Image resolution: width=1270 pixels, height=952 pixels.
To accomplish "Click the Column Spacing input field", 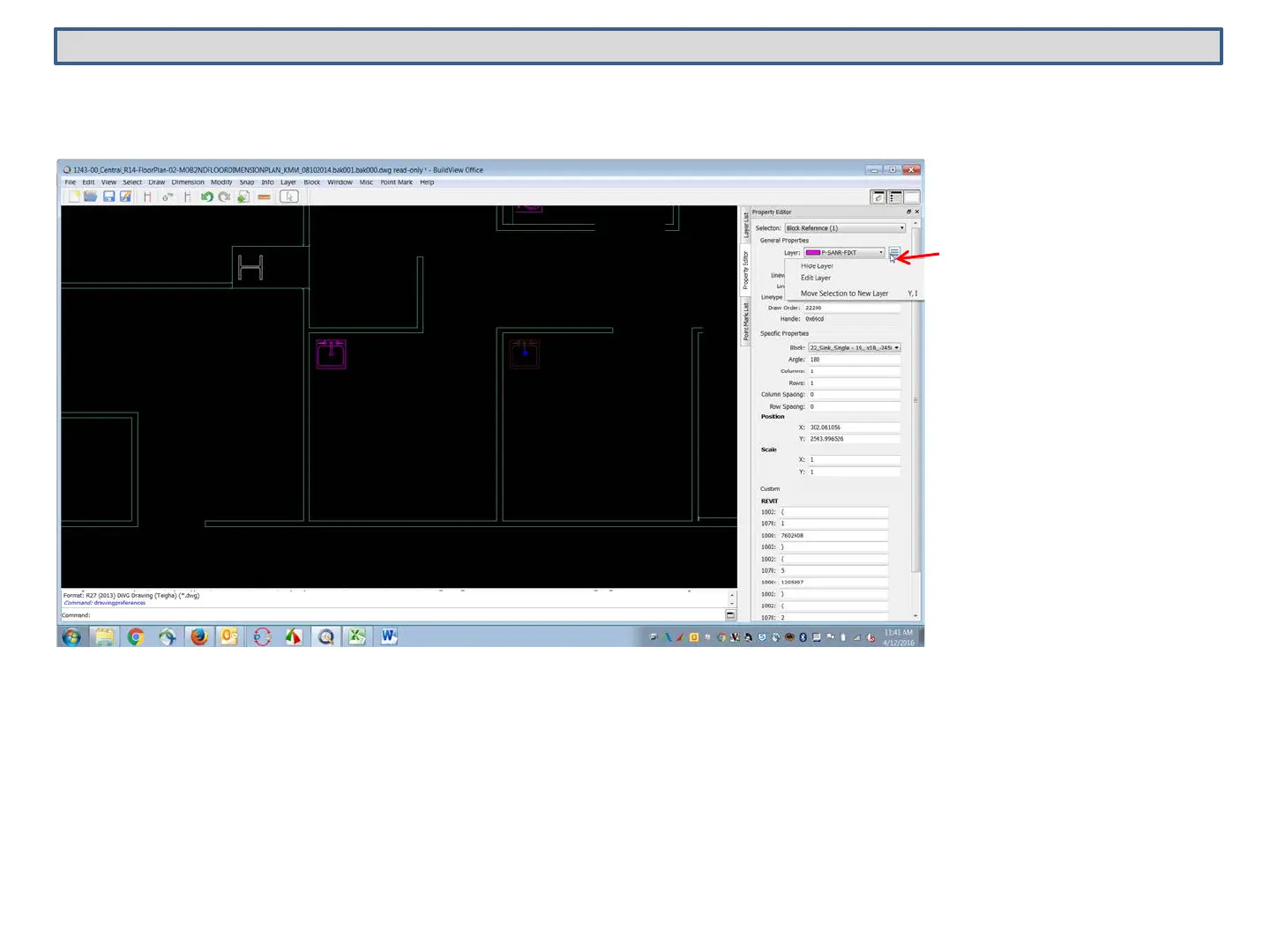I will 855,395.
